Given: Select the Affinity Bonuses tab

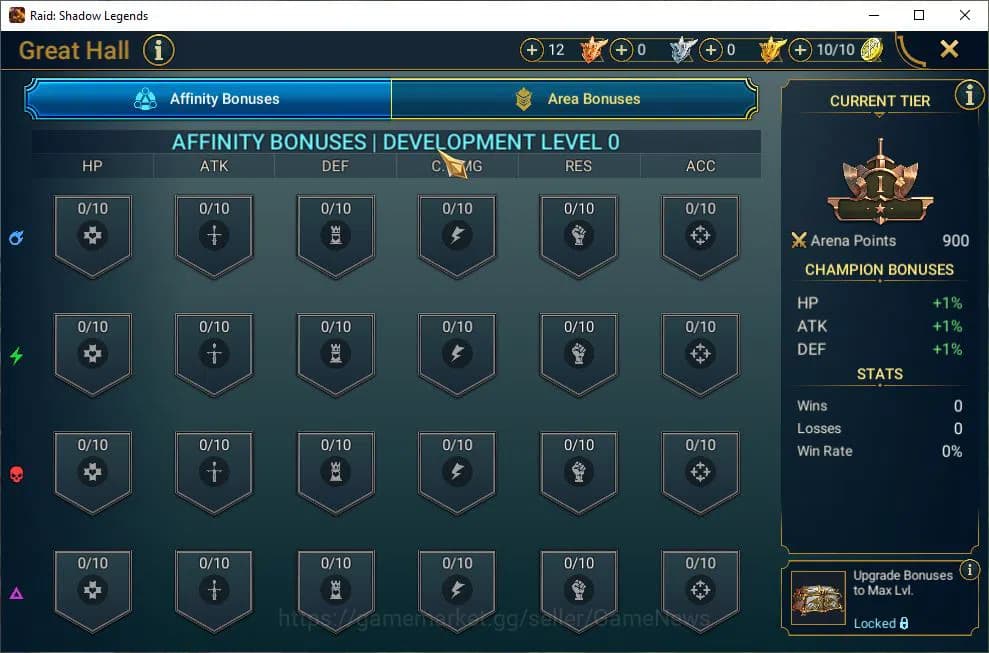Looking at the screenshot, I should coord(208,99).
